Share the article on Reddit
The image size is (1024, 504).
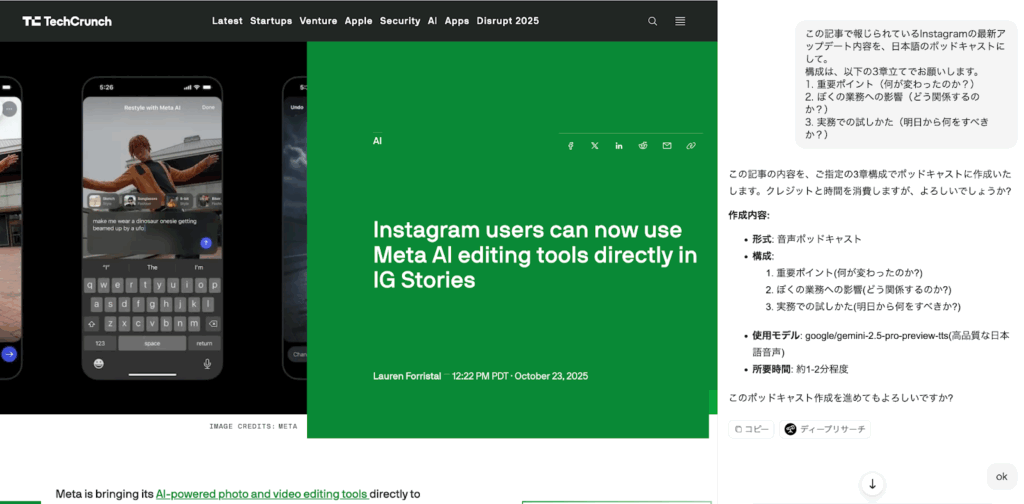(643, 146)
